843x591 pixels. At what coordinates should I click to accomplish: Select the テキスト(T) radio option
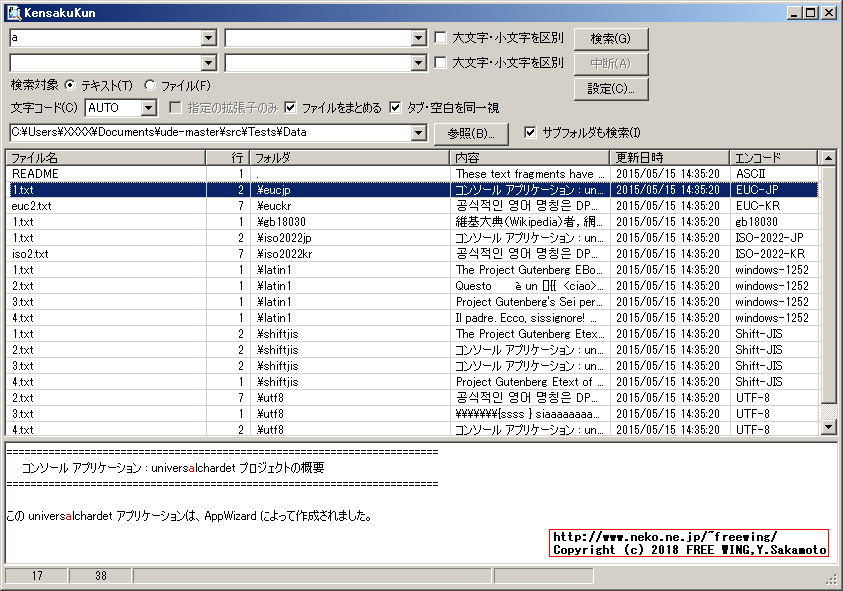(x=70, y=85)
